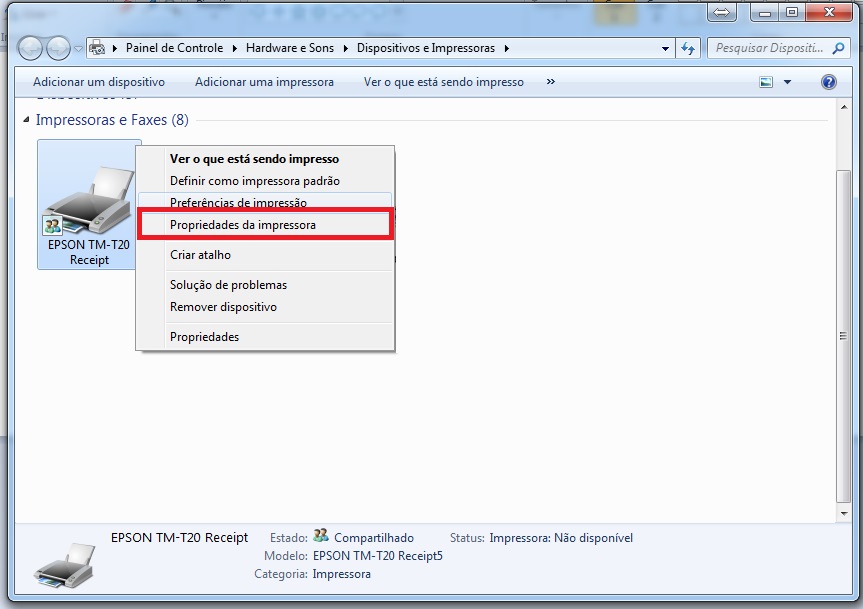Click Adicionar um dispositivo button
Viewport: 863px width, 609px height.
[99, 82]
